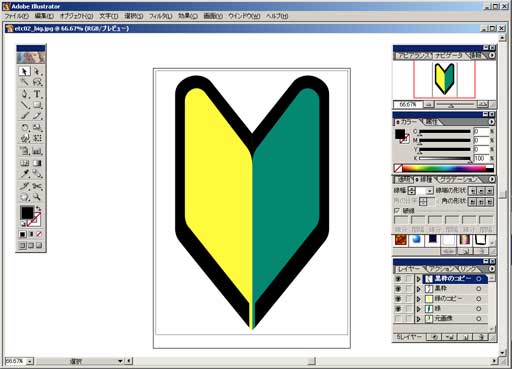Enable the 破線 dashed line checkbox
Screen dimensions: 512x369
click(x=397, y=211)
